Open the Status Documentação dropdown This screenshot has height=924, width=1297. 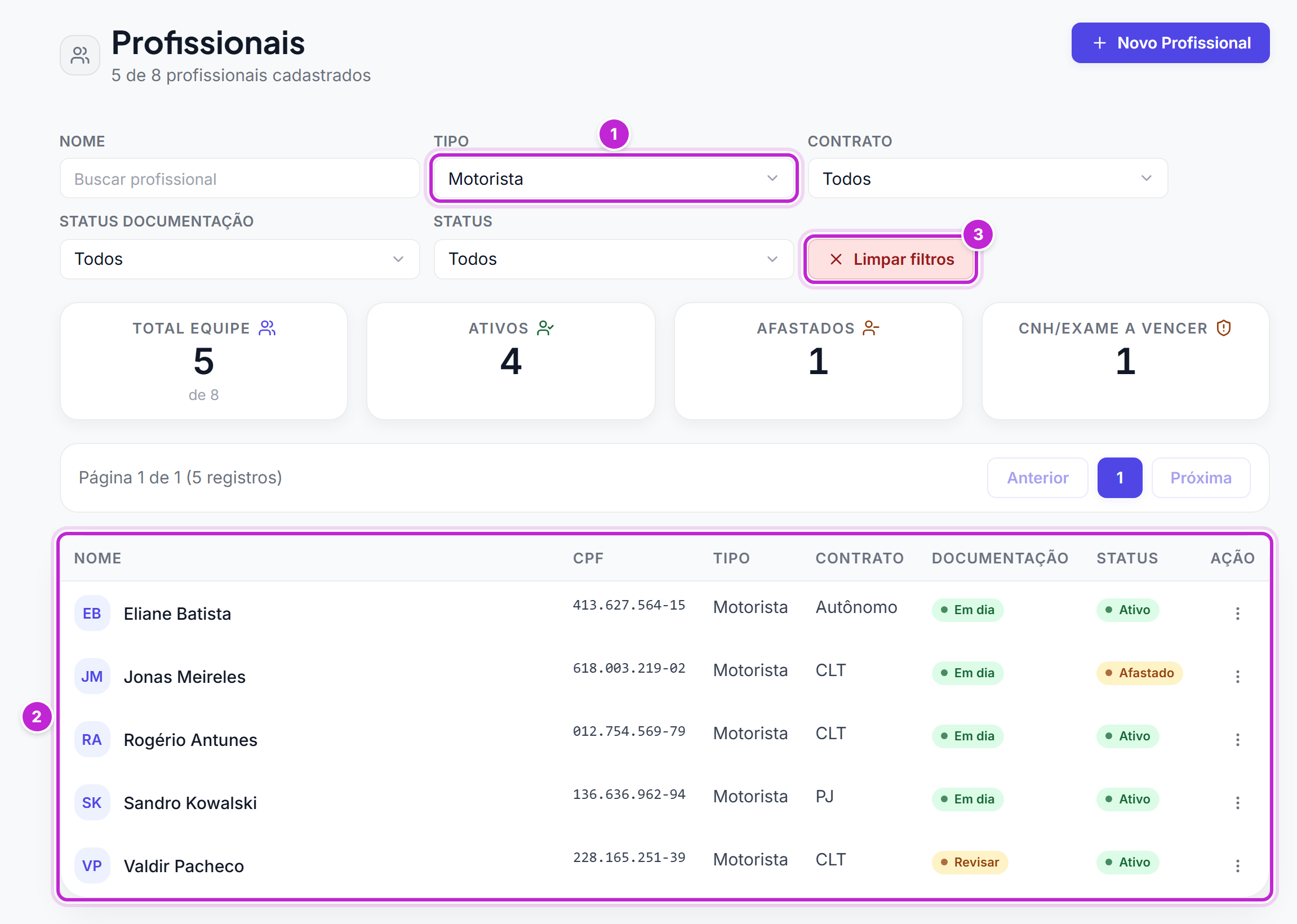[239, 259]
